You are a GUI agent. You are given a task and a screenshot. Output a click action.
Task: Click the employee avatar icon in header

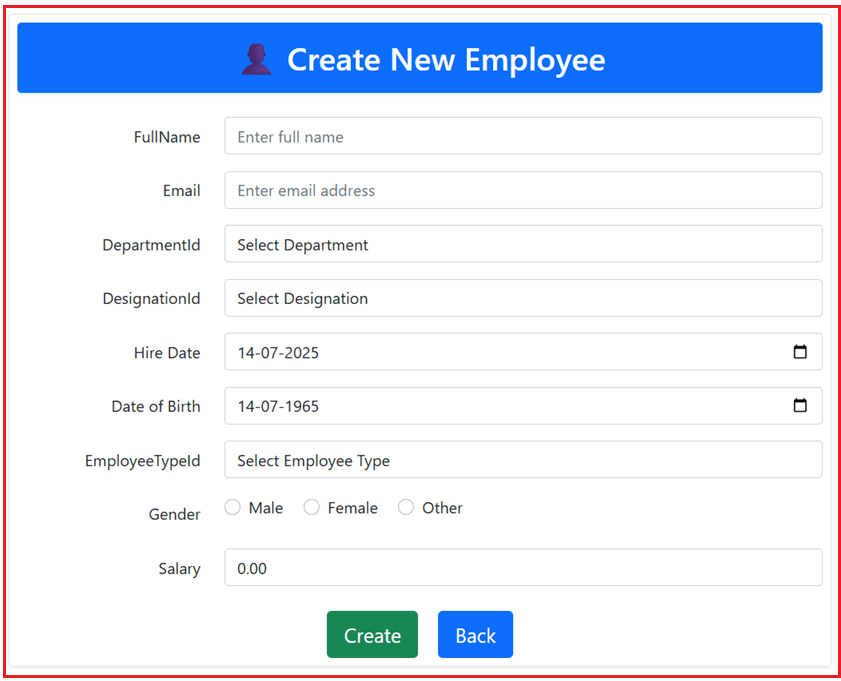pyautogui.click(x=256, y=59)
